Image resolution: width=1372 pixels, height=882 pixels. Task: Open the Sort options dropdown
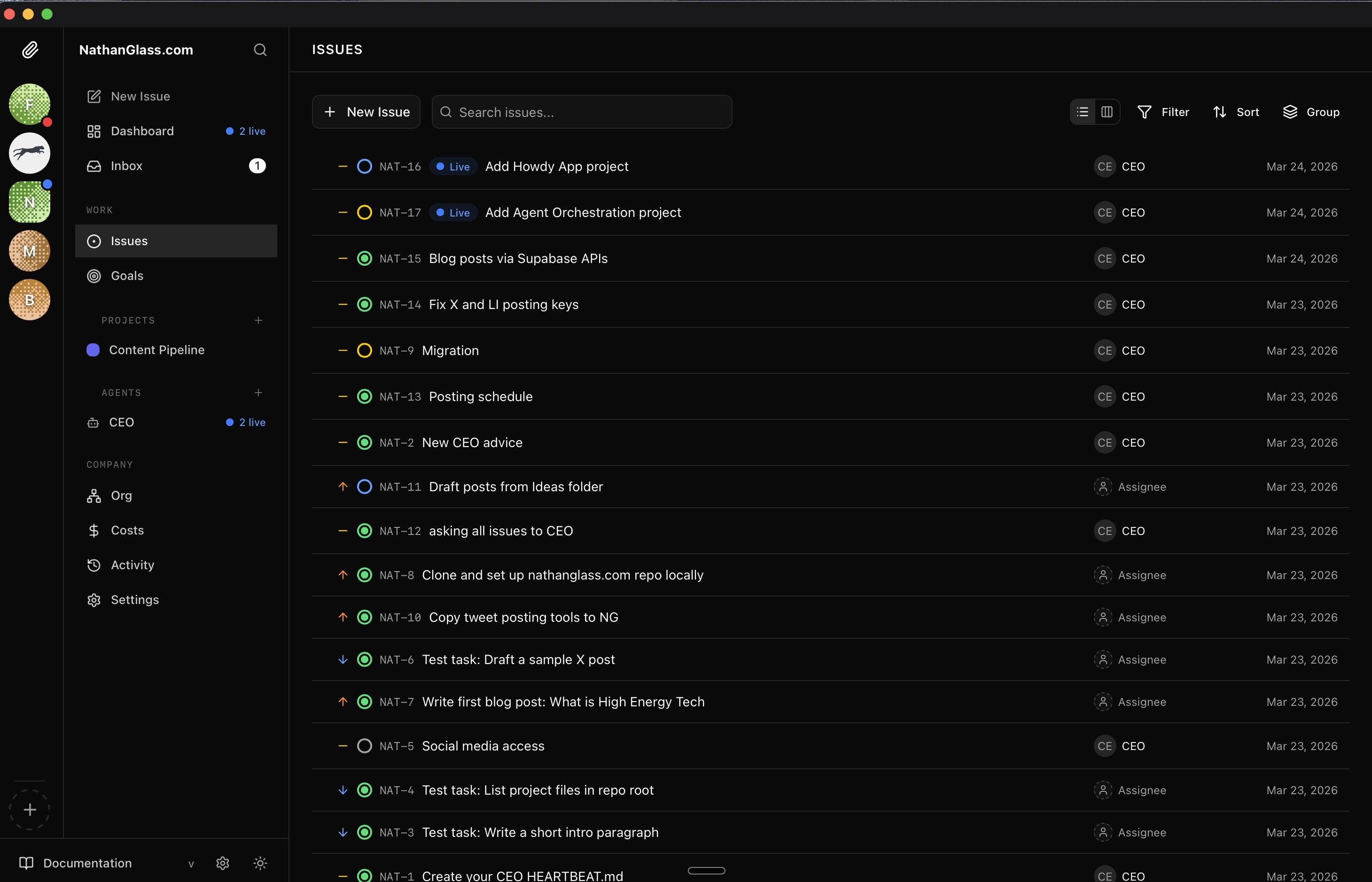(x=1236, y=112)
